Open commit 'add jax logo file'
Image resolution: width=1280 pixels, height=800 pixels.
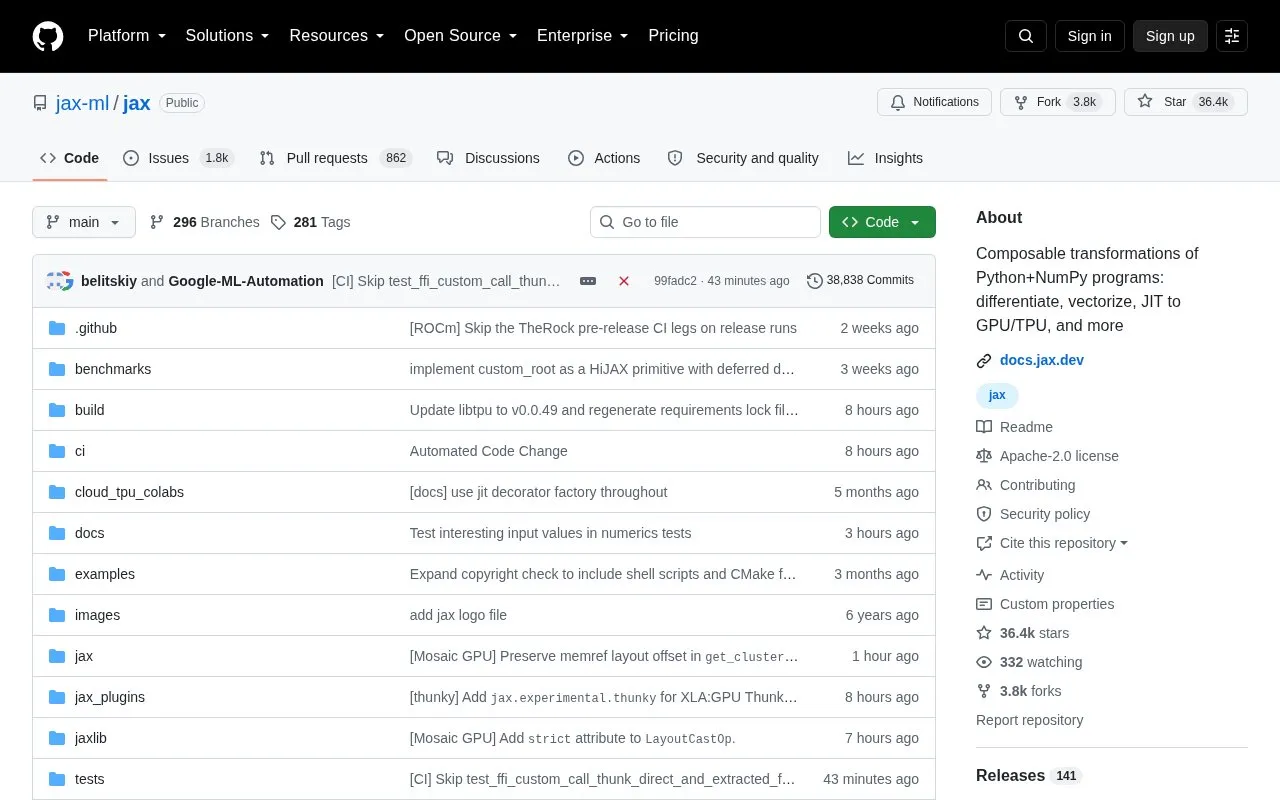[x=458, y=615]
